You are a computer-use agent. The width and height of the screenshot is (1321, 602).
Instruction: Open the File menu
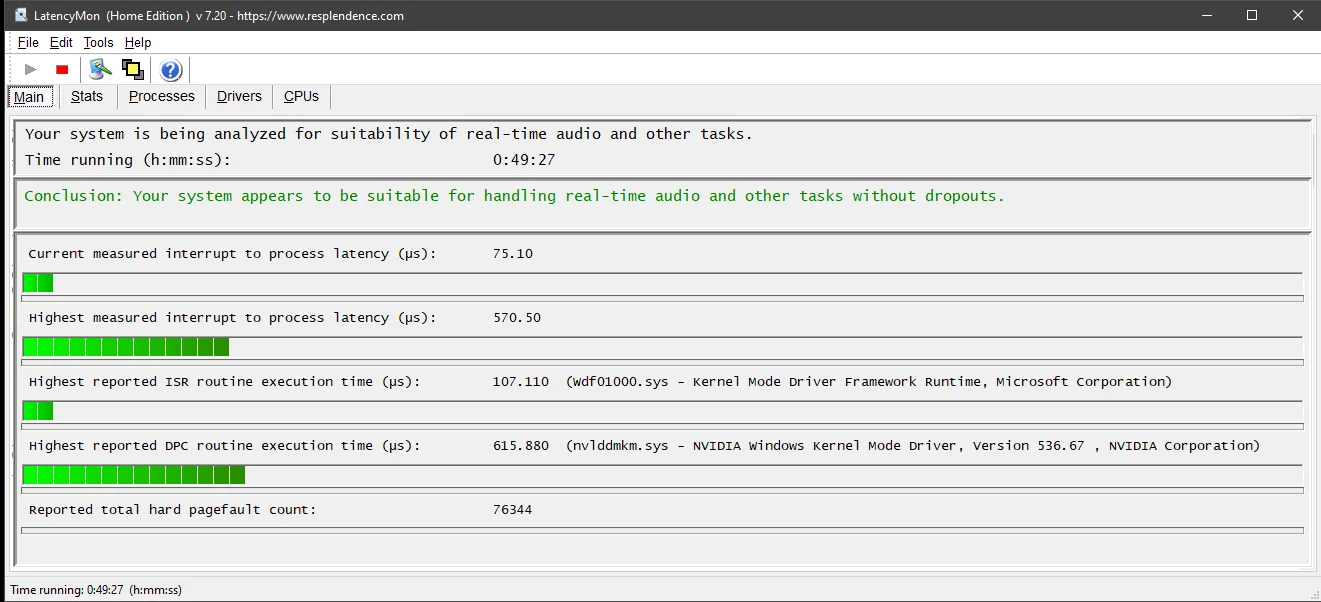tap(28, 43)
